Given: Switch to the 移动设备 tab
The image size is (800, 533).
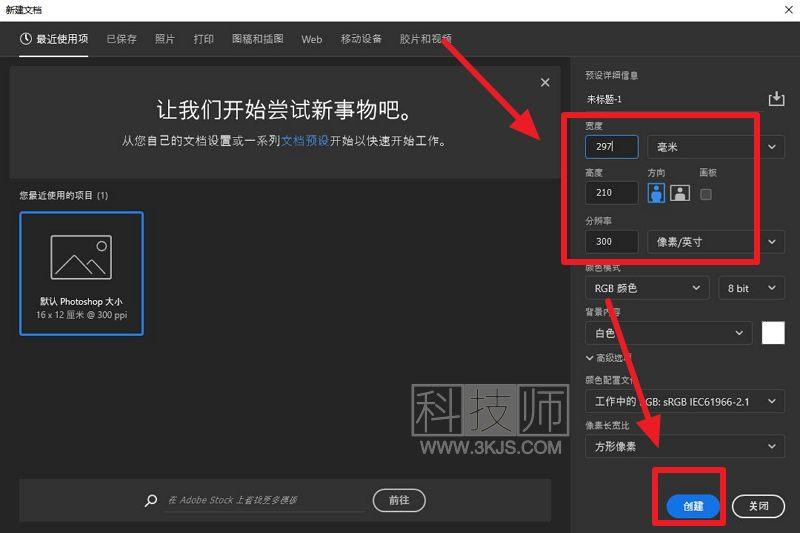Looking at the screenshot, I should (x=361, y=39).
